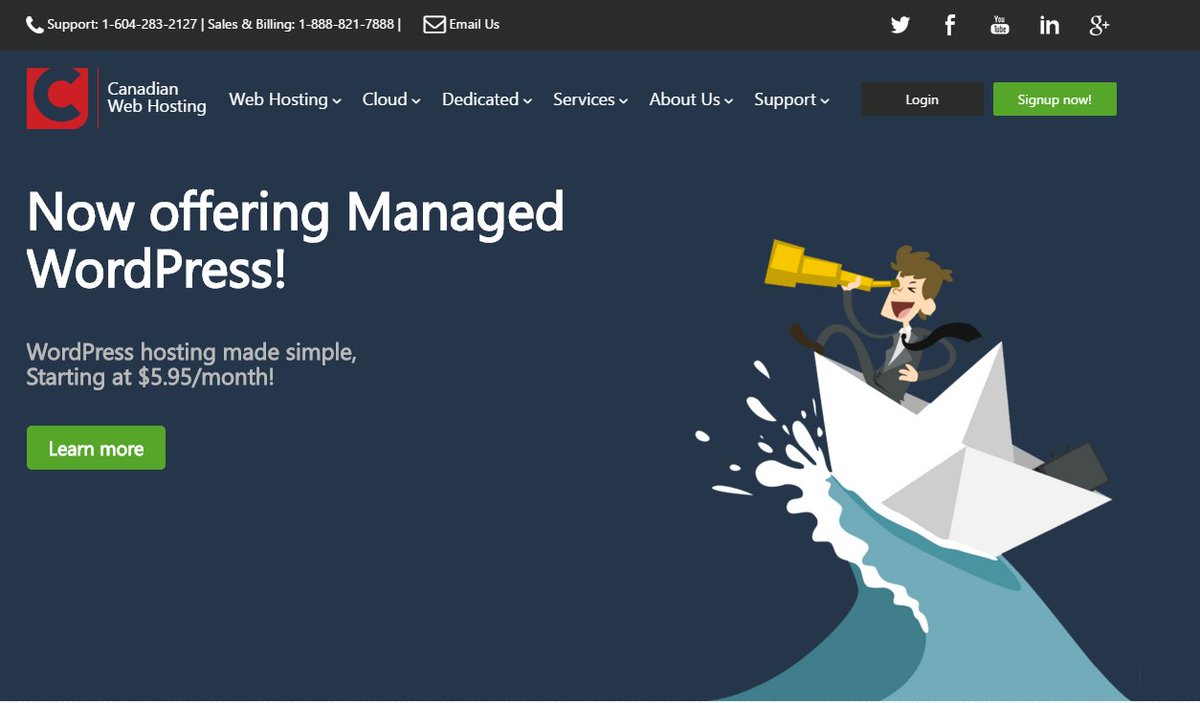Expand the Cloud menu chevron
Viewport: 1200px width, 703px height.
tap(416, 101)
